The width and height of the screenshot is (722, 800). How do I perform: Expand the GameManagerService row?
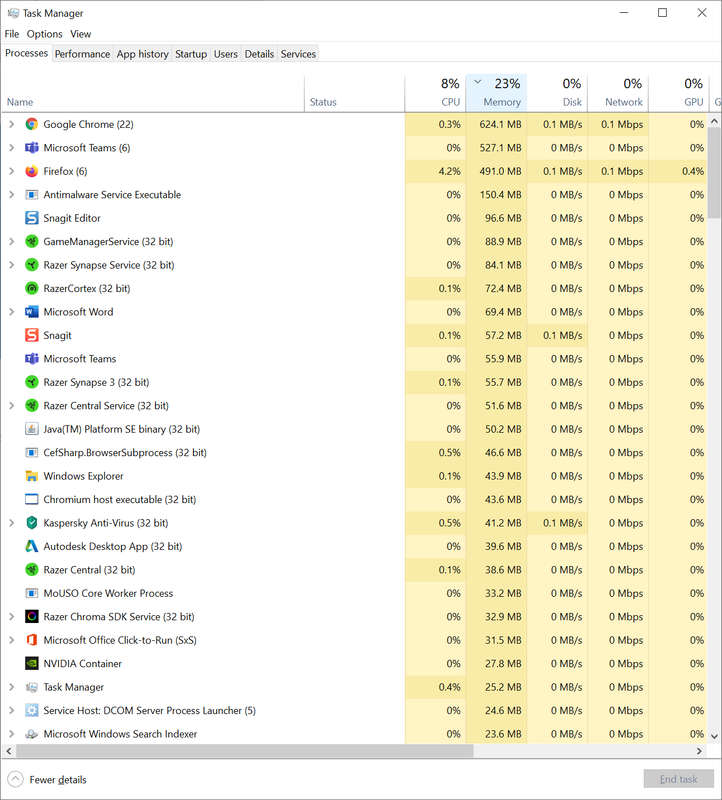click(12, 241)
